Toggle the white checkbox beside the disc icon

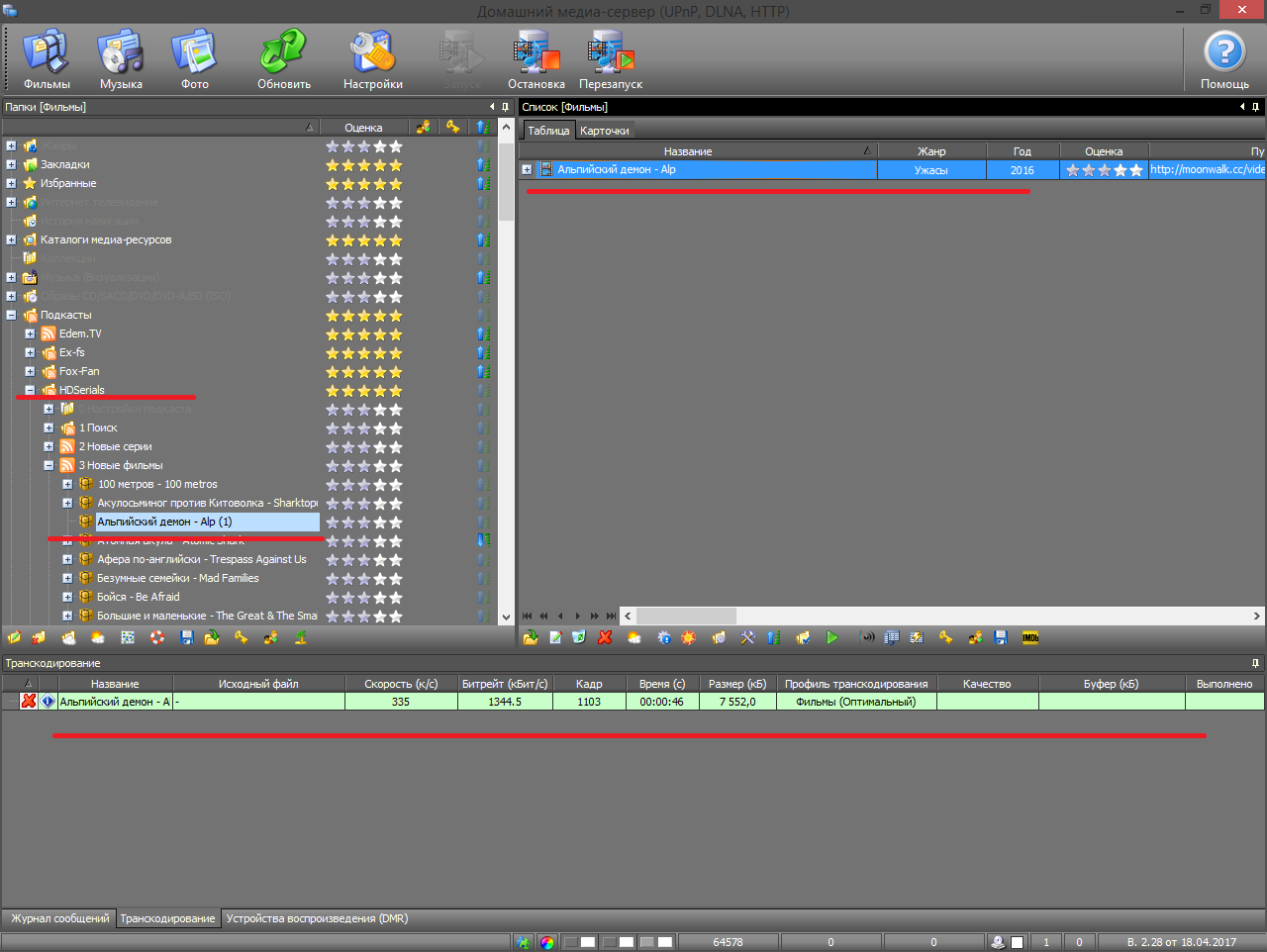point(1017,942)
